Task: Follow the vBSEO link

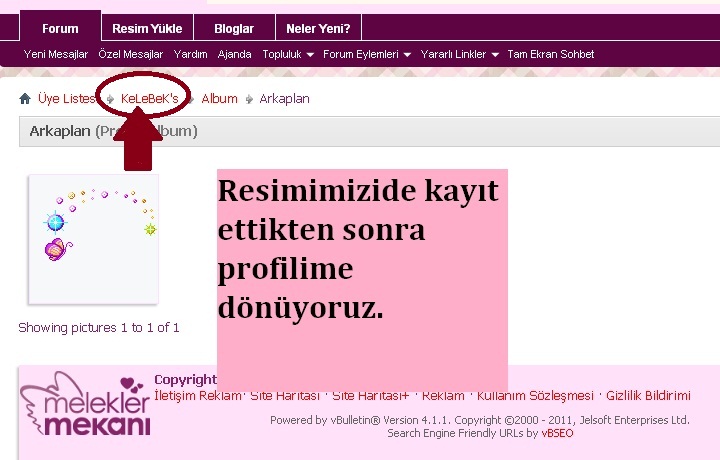Action: coord(557,433)
